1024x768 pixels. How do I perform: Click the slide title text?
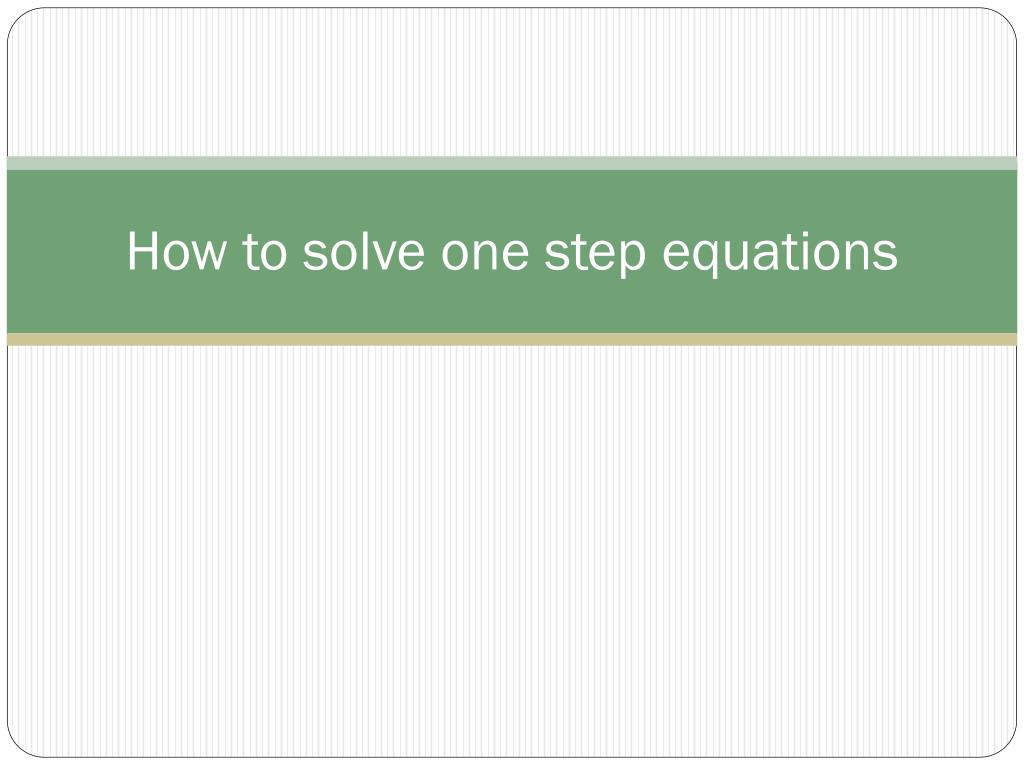(x=512, y=251)
